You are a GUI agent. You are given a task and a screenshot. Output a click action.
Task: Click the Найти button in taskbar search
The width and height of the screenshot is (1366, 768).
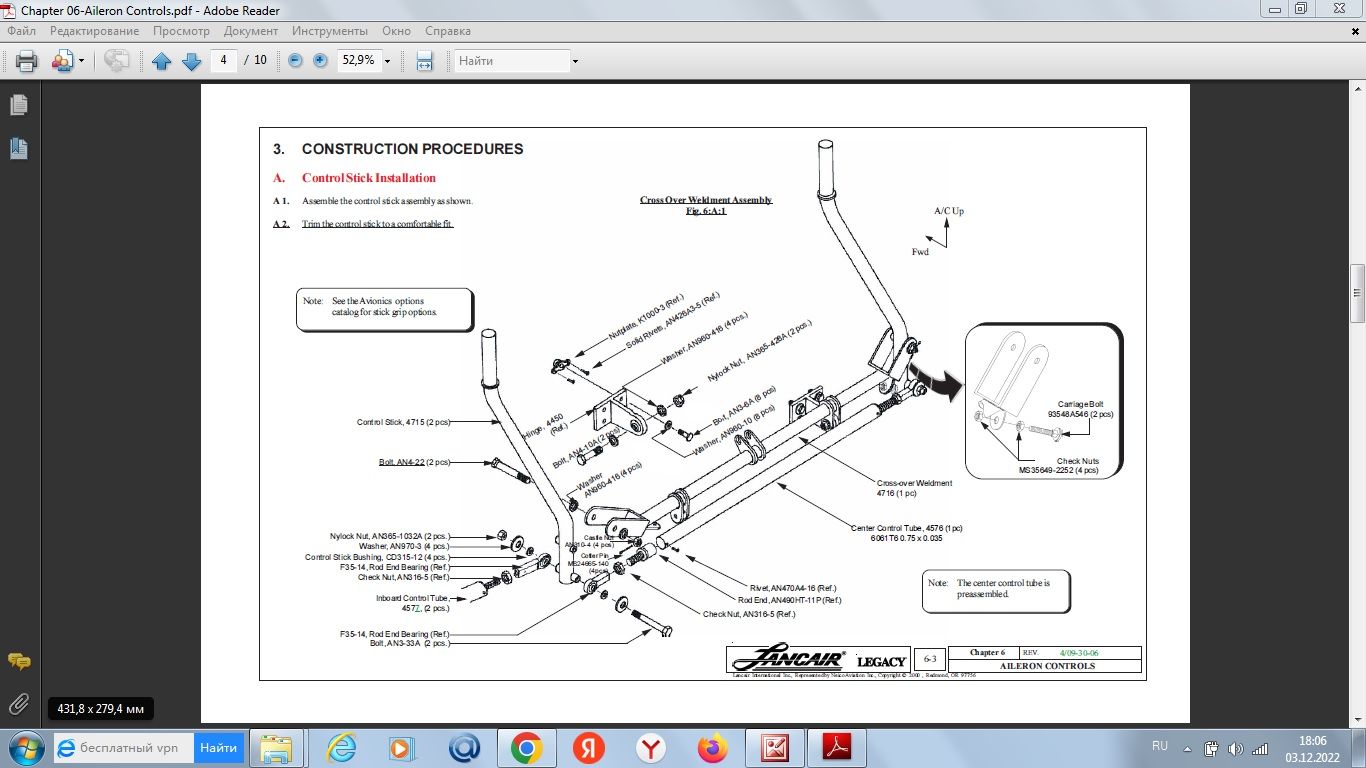tap(218, 747)
